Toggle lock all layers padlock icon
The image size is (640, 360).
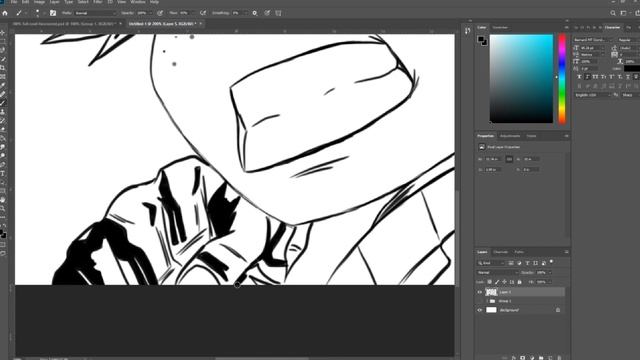click(x=520, y=282)
